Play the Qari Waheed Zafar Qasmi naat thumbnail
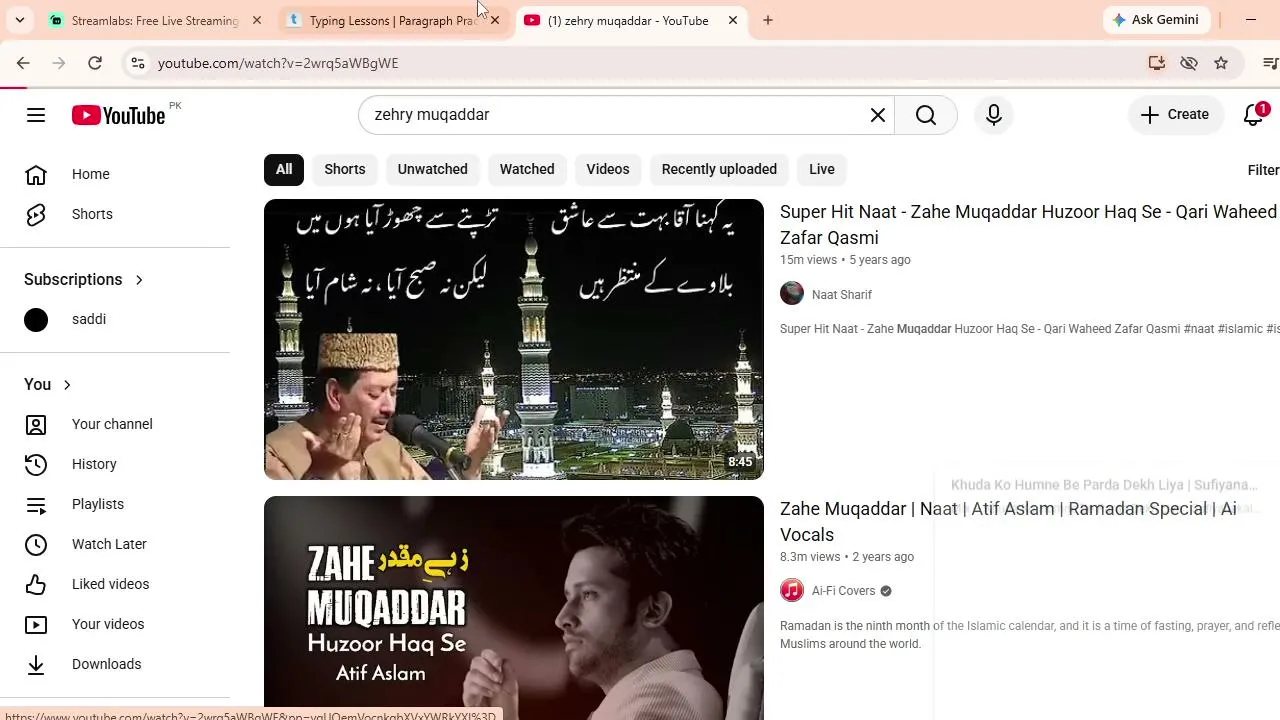The image size is (1280, 720). point(514,340)
